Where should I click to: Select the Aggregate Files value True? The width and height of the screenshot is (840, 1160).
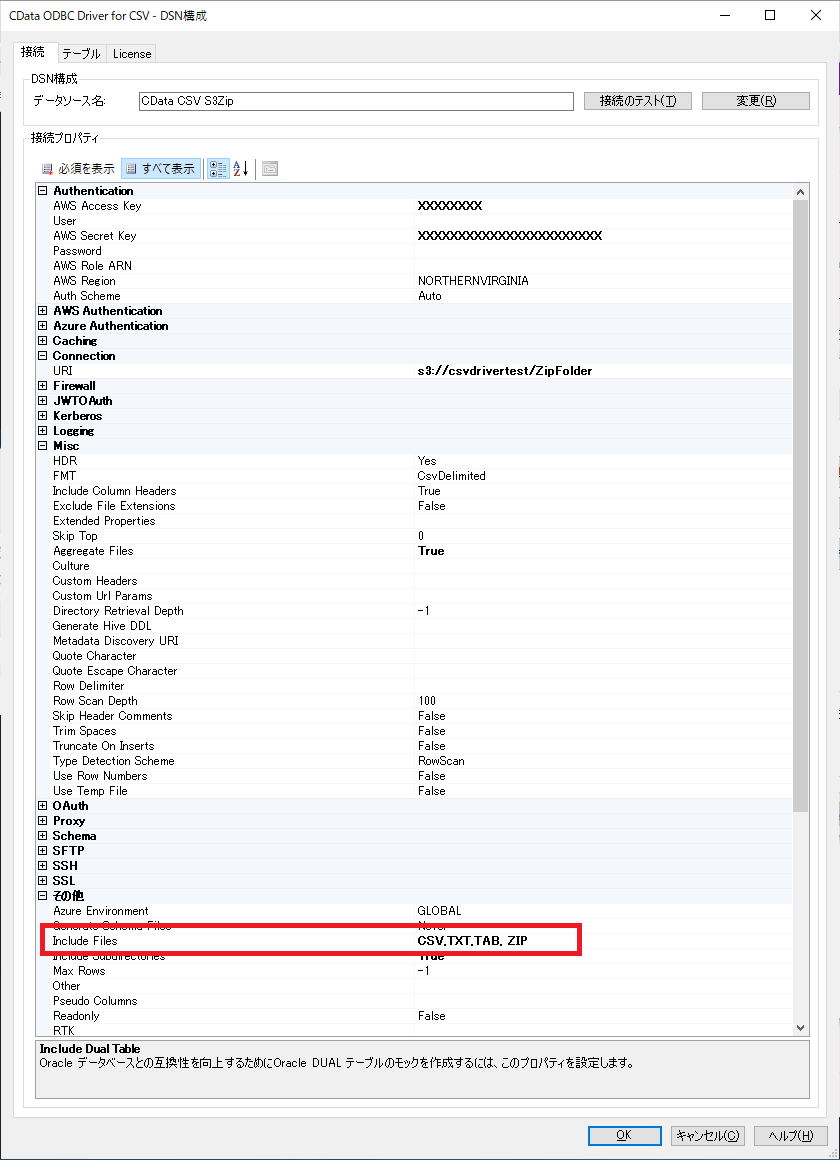431,551
